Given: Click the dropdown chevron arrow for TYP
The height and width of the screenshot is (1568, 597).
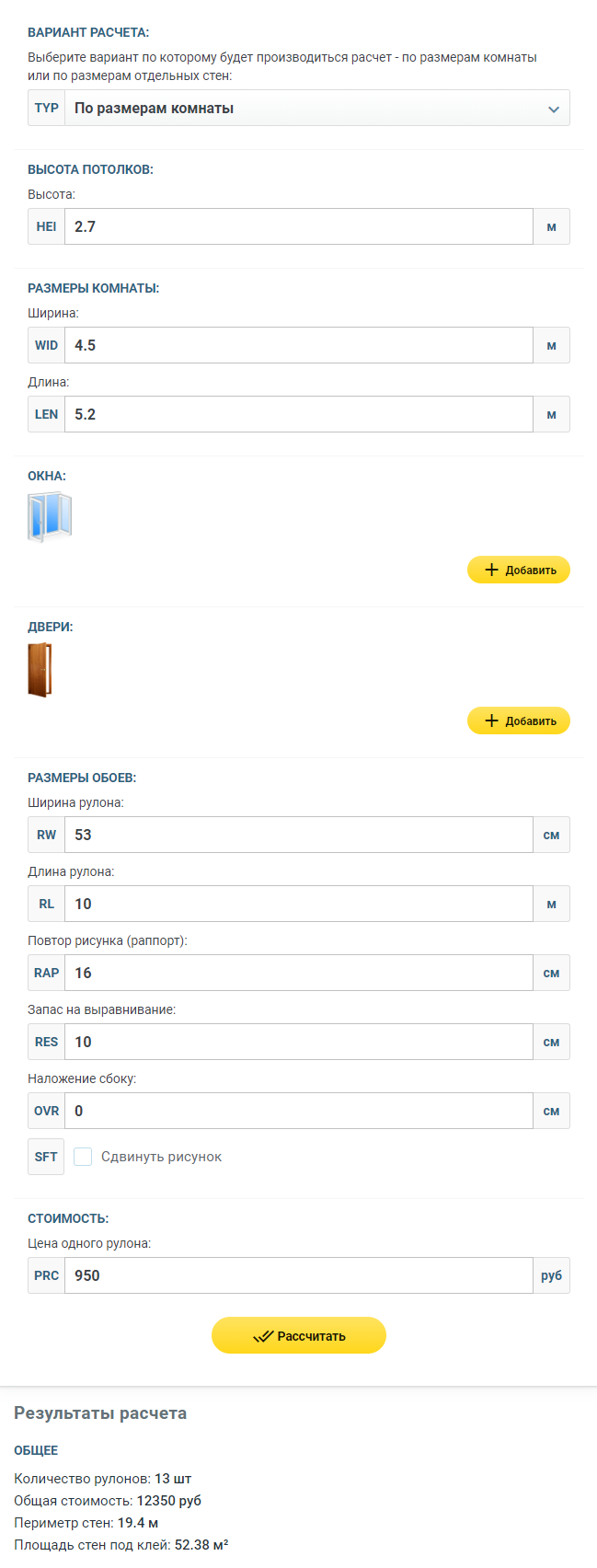Looking at the screenshot, I should pyautogui.click(x=554, y=109).
